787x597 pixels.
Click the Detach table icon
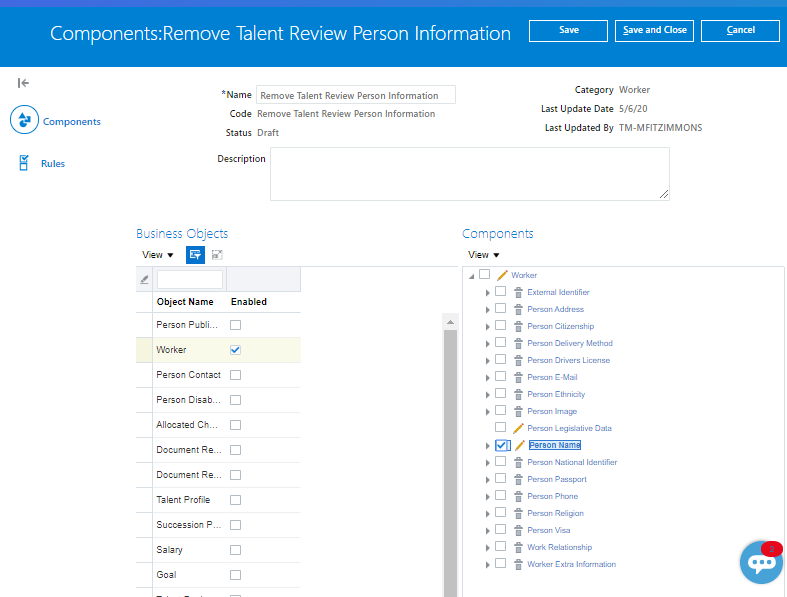click(x=217, y=255)
